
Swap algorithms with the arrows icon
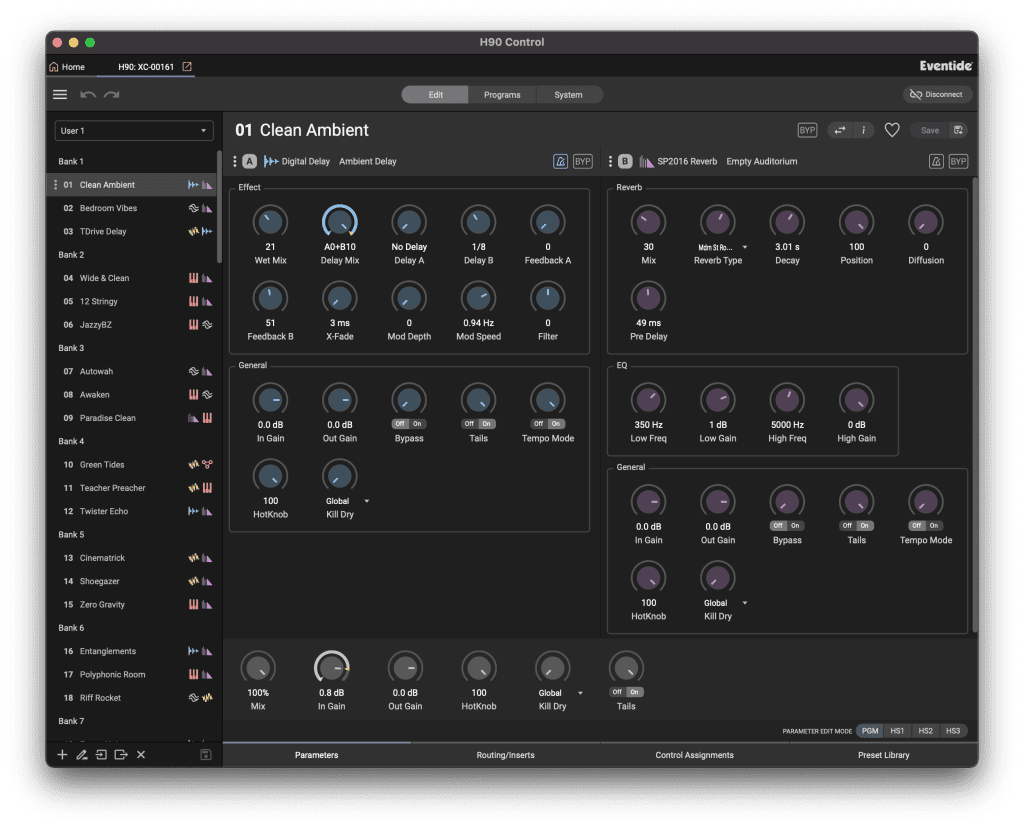[840, 130]
